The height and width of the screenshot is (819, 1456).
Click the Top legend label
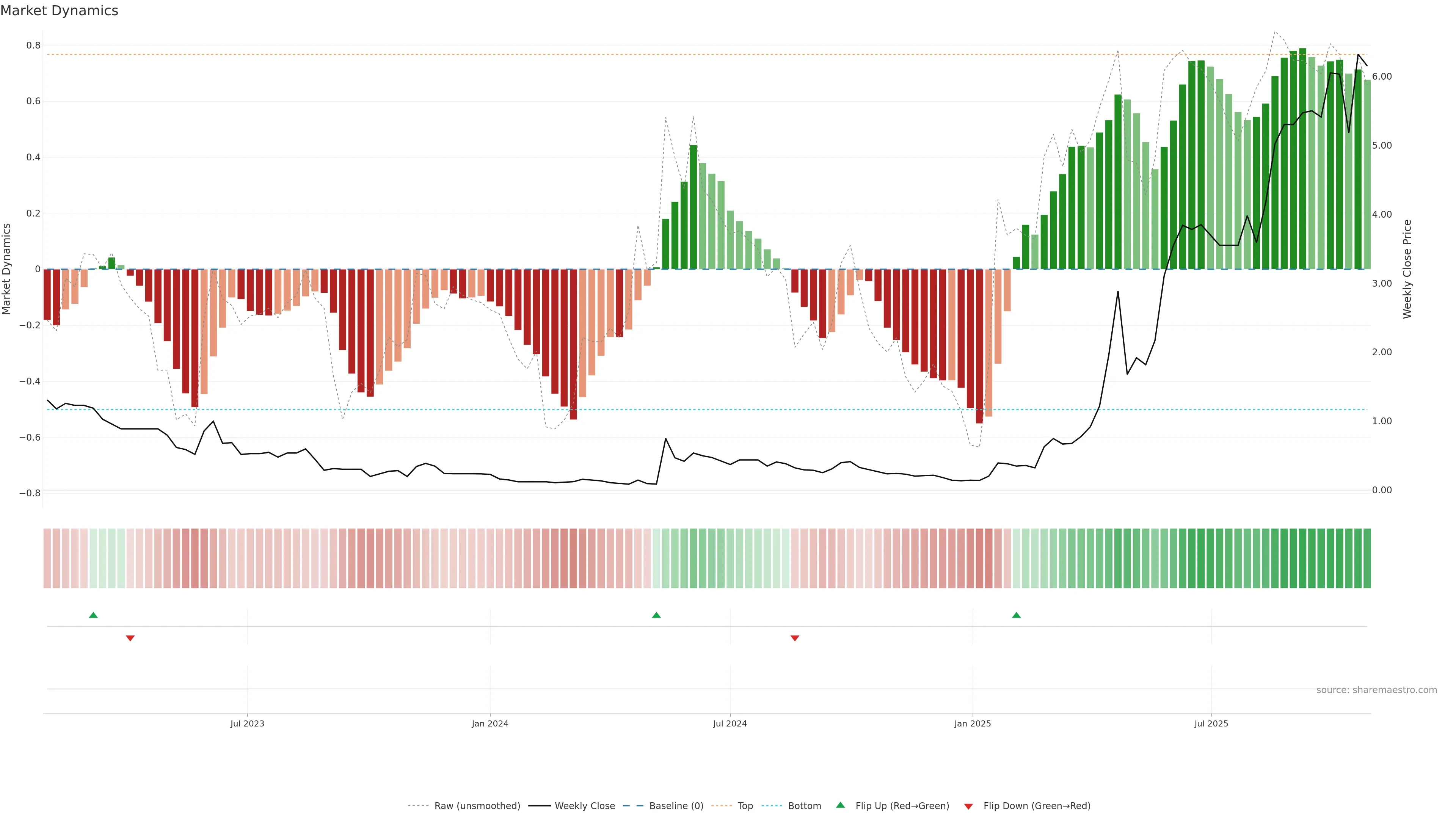pyautogui.click(x=745, y=806)
